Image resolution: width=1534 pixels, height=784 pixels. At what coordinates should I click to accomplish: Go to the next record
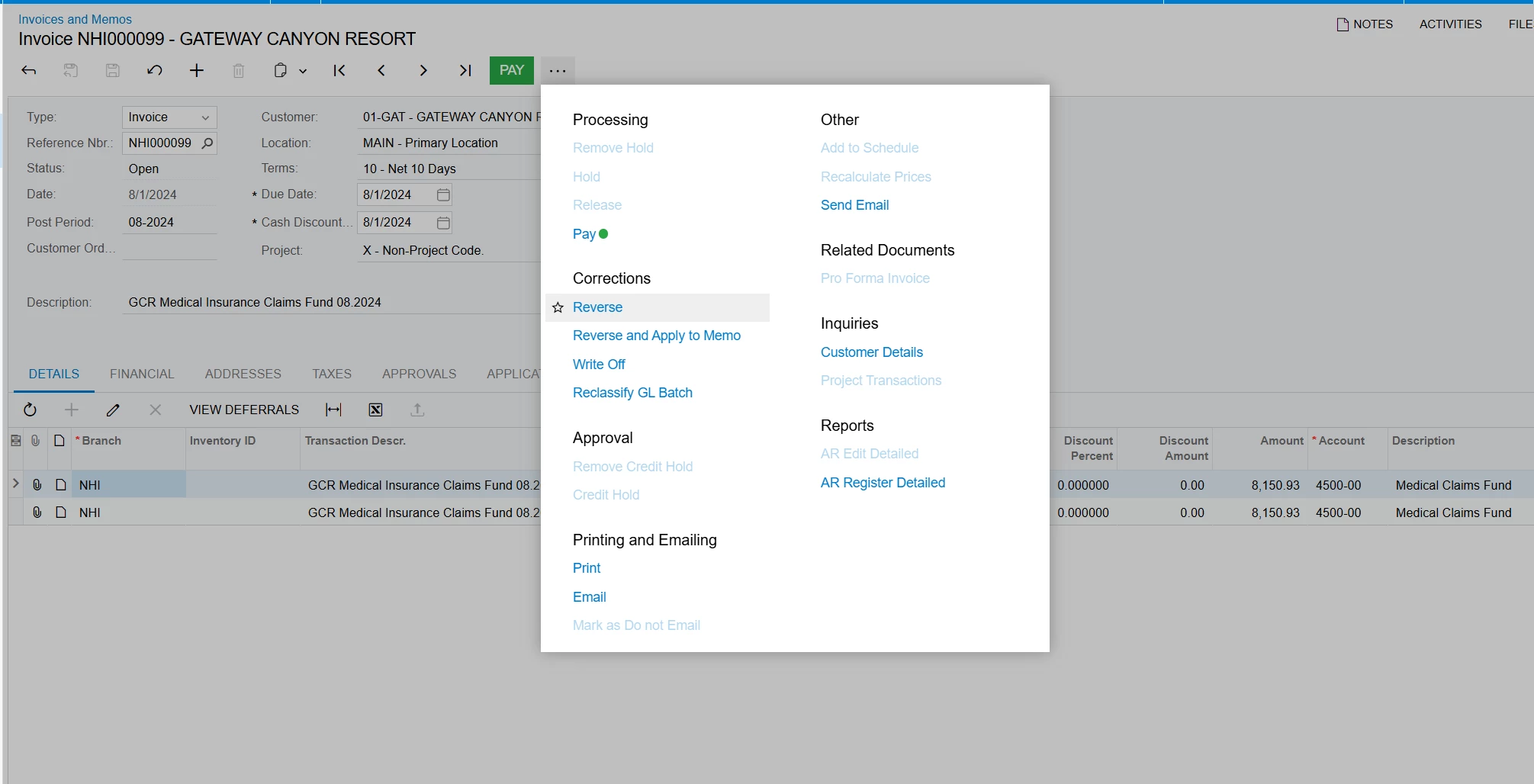click(423, 70)
